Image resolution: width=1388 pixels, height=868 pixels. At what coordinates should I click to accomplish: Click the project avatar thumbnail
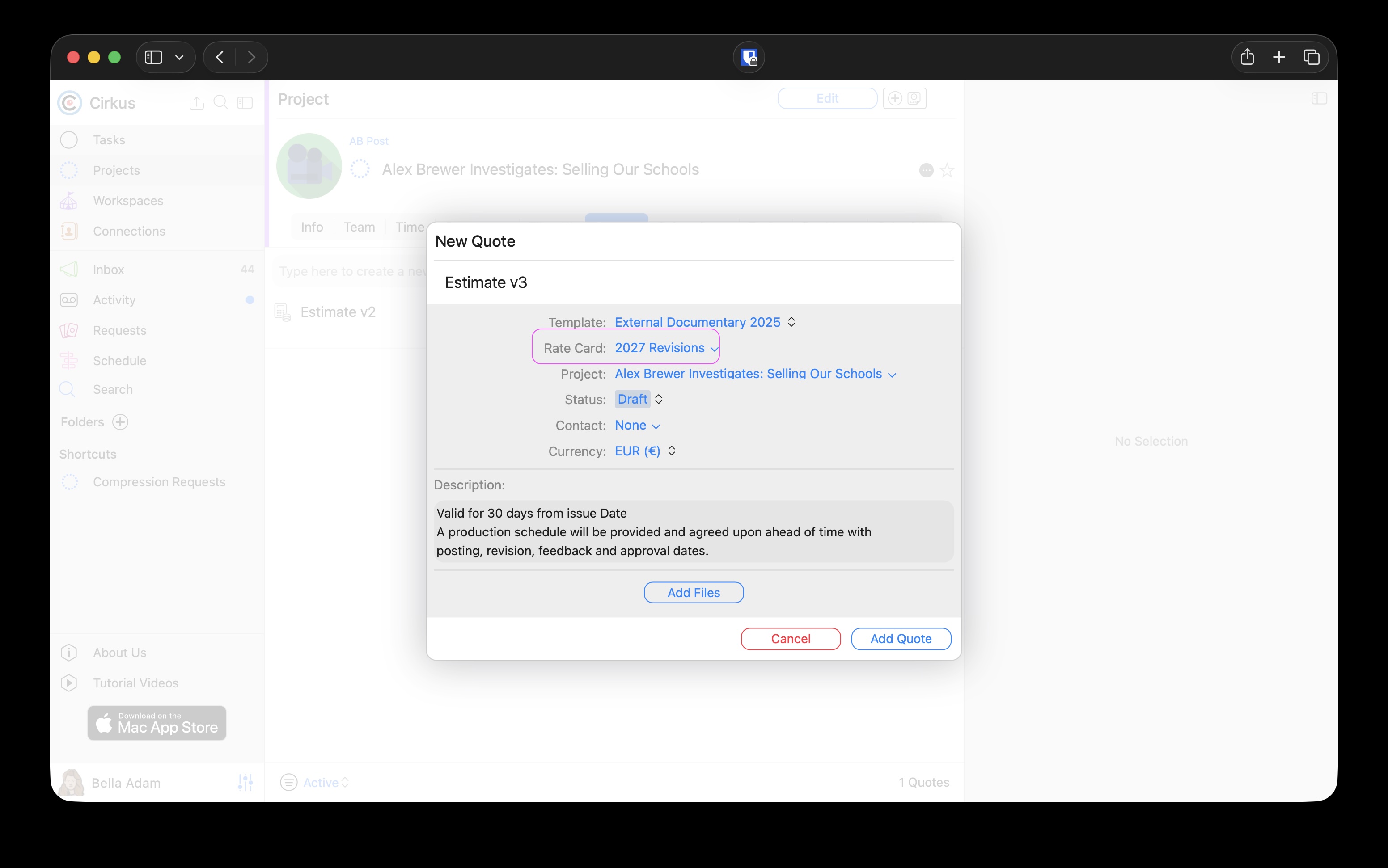pyautogui.click(x=309, y=166)
